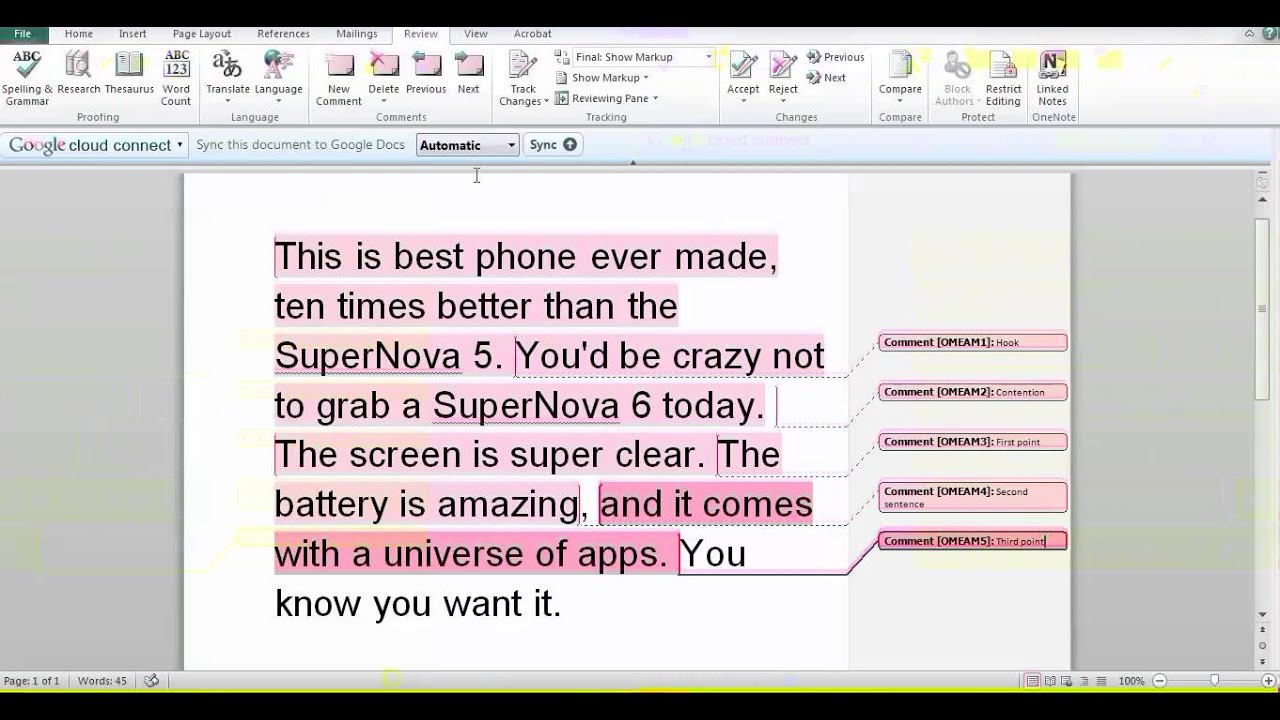Switch to the Mailings tab

coord(357,34)
